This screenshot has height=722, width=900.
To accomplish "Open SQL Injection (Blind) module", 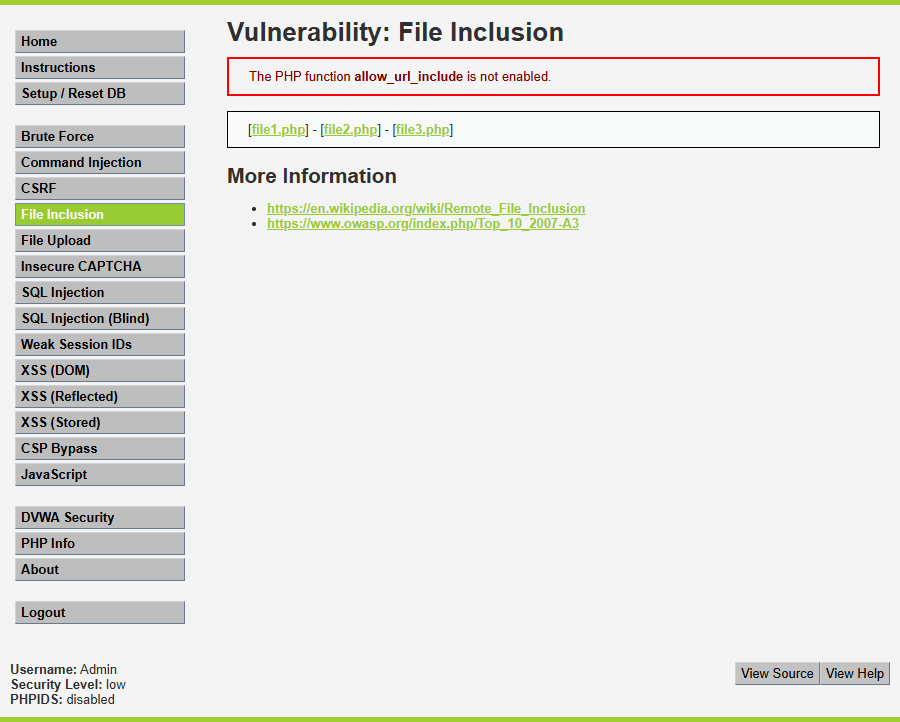I will click(100, 319).
